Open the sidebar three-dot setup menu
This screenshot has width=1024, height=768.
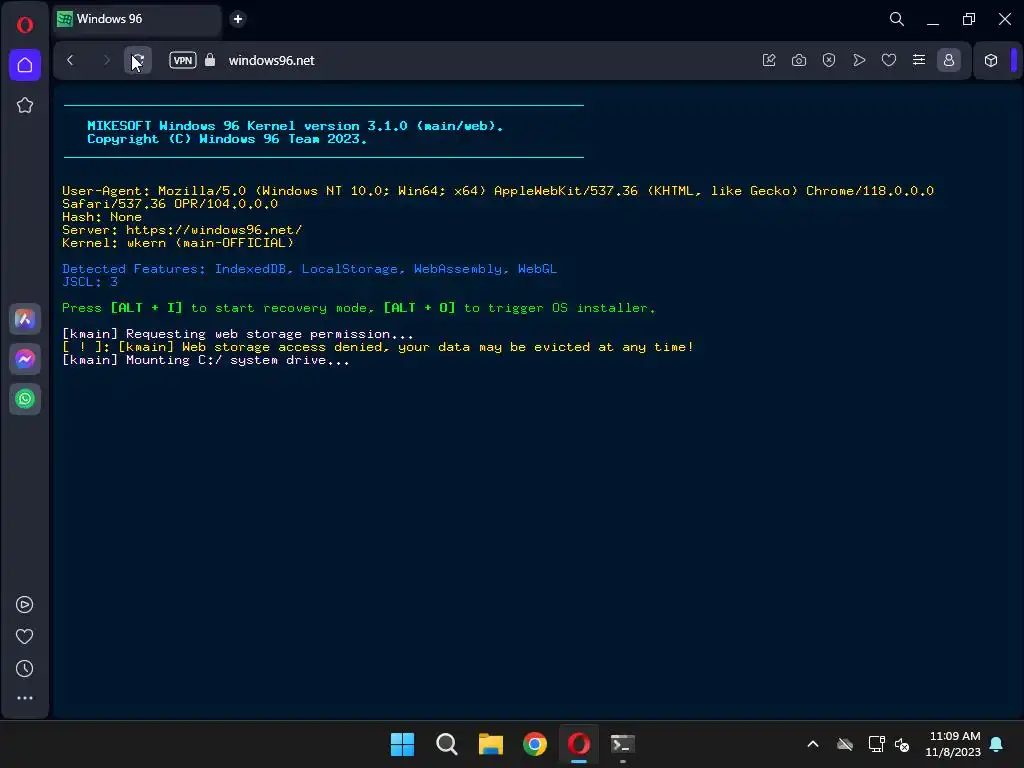point(25,698)
